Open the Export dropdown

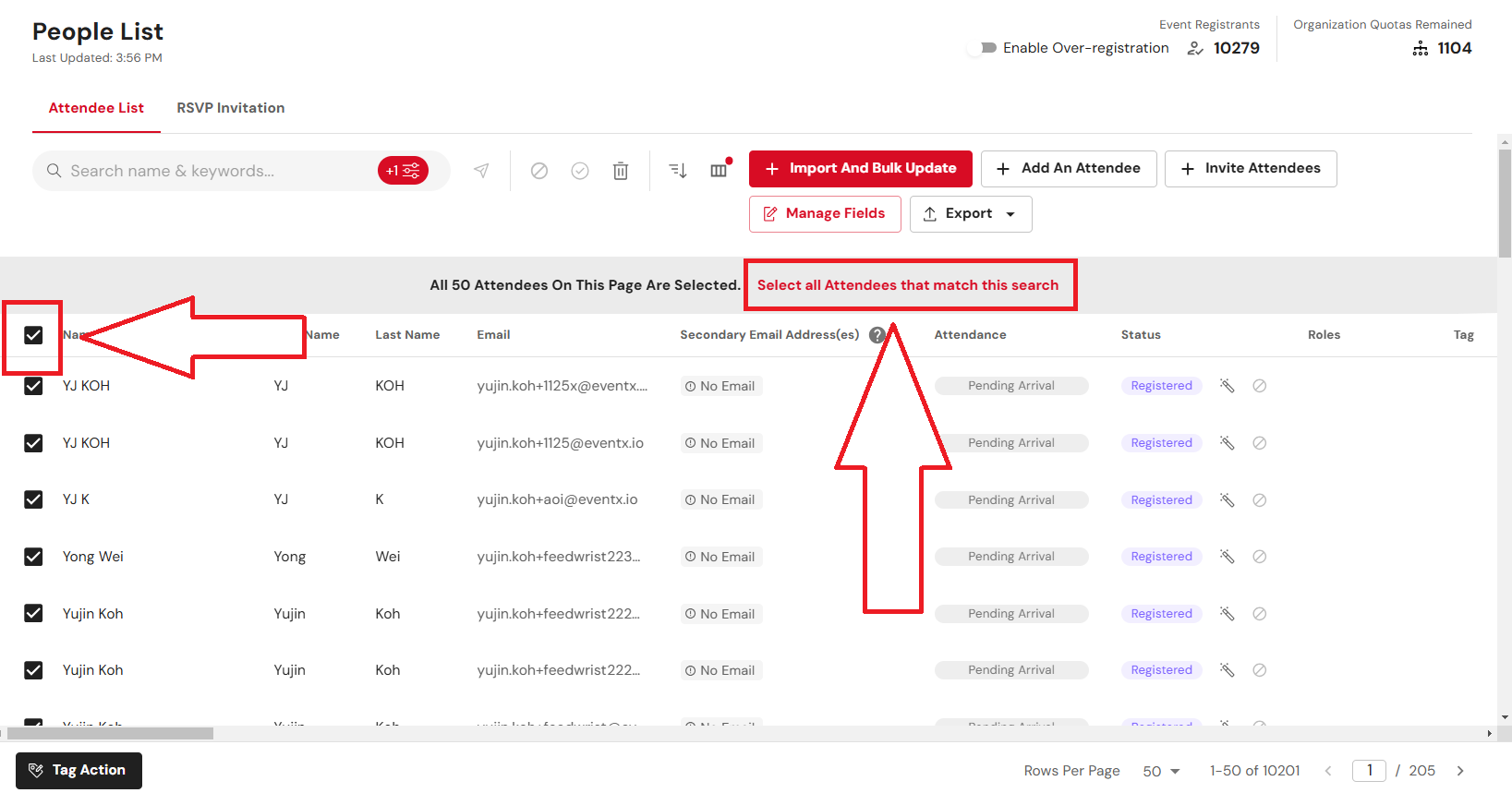click(x=971, y=214)
